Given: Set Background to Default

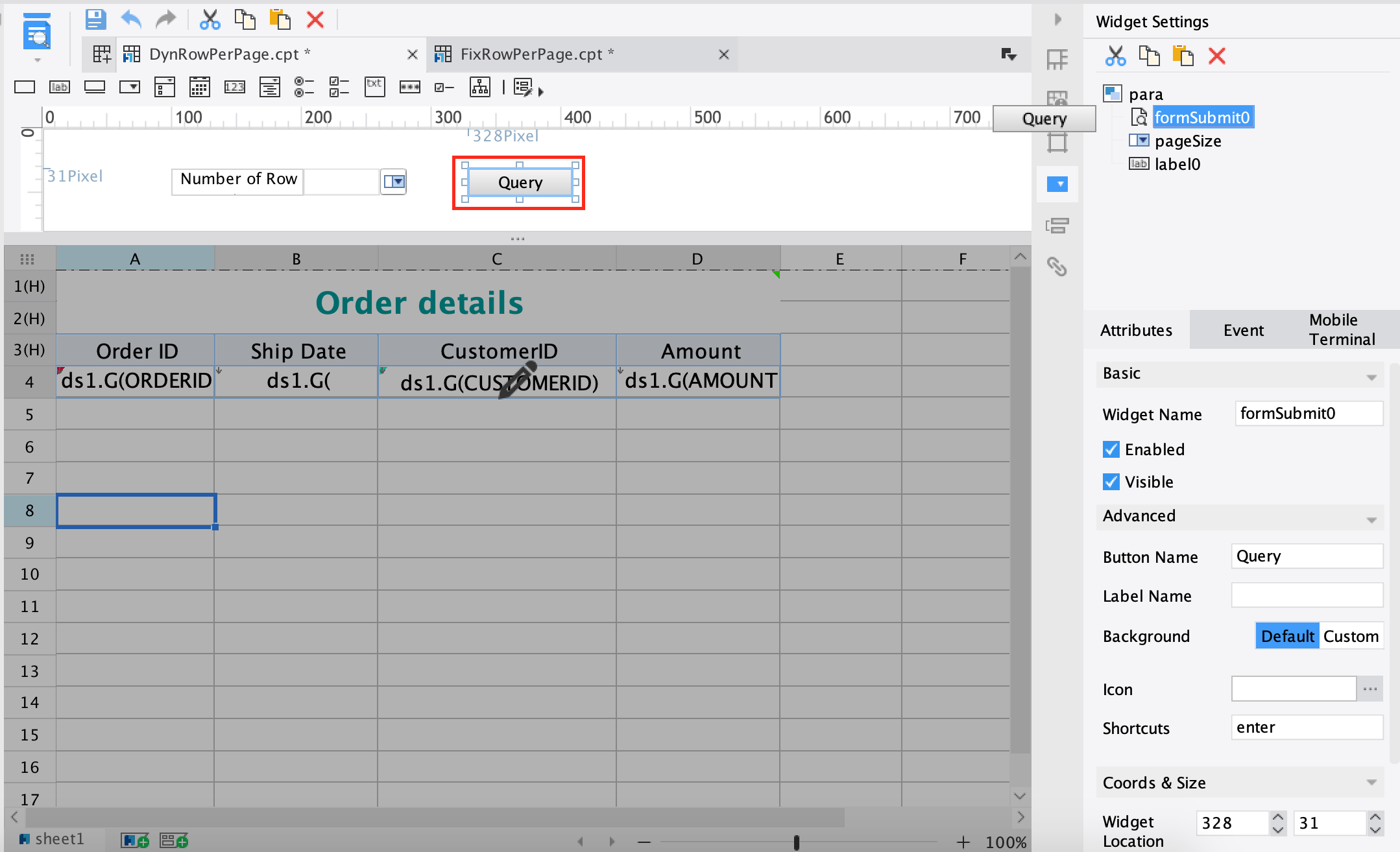Looking at the screenshot, I should pyautogui.click(x=1288, y=636).
